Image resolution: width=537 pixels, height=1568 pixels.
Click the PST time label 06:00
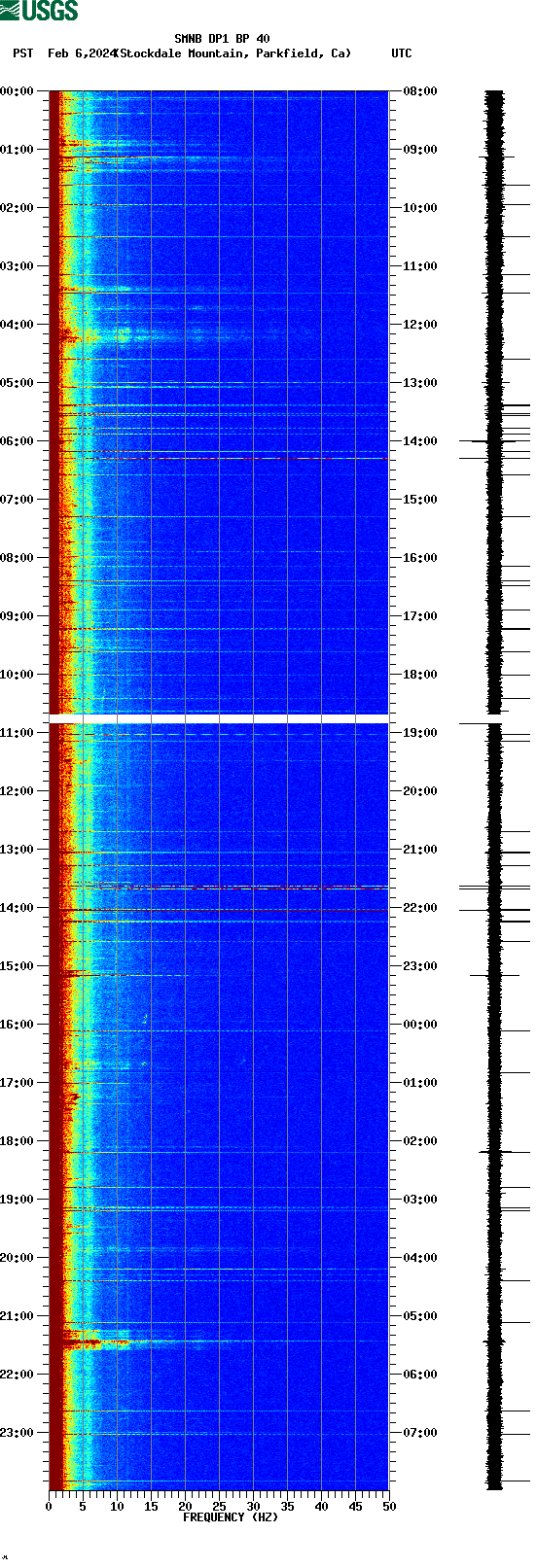pos(18,441)
